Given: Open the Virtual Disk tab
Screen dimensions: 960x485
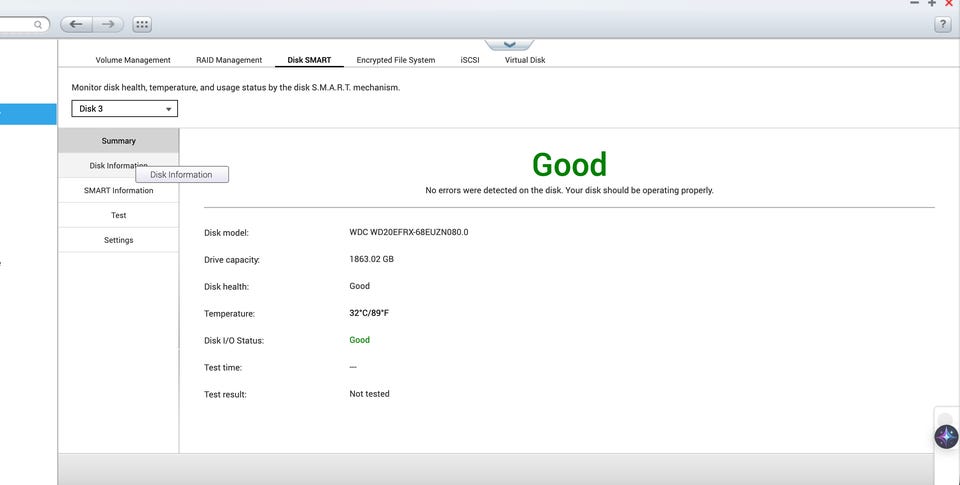Looking at the screenshot, I should click(x=525, y=60).
